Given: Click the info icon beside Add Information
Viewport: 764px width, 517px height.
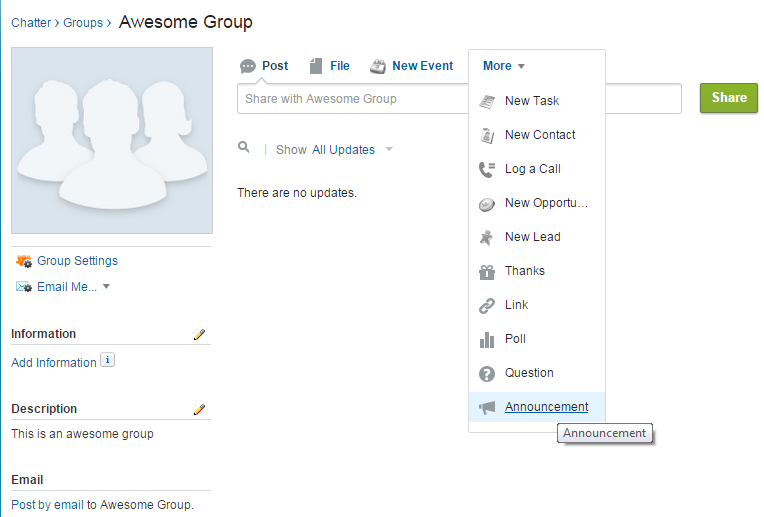Looking at the screenshot, I should point(107,360).
